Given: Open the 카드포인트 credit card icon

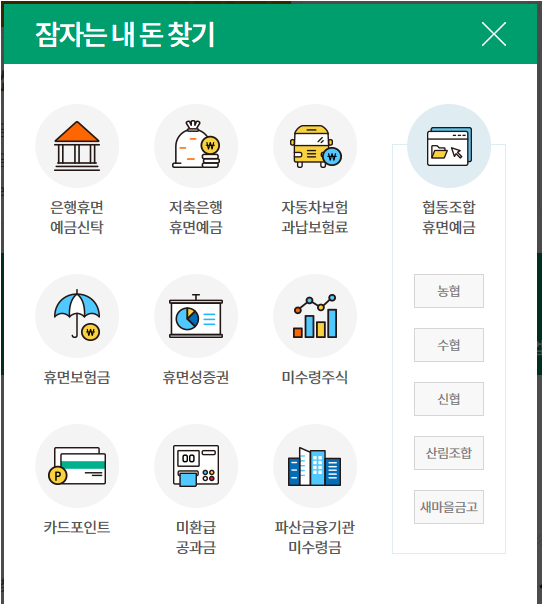Looking at the screenshot, I should (x=77, y=466).
